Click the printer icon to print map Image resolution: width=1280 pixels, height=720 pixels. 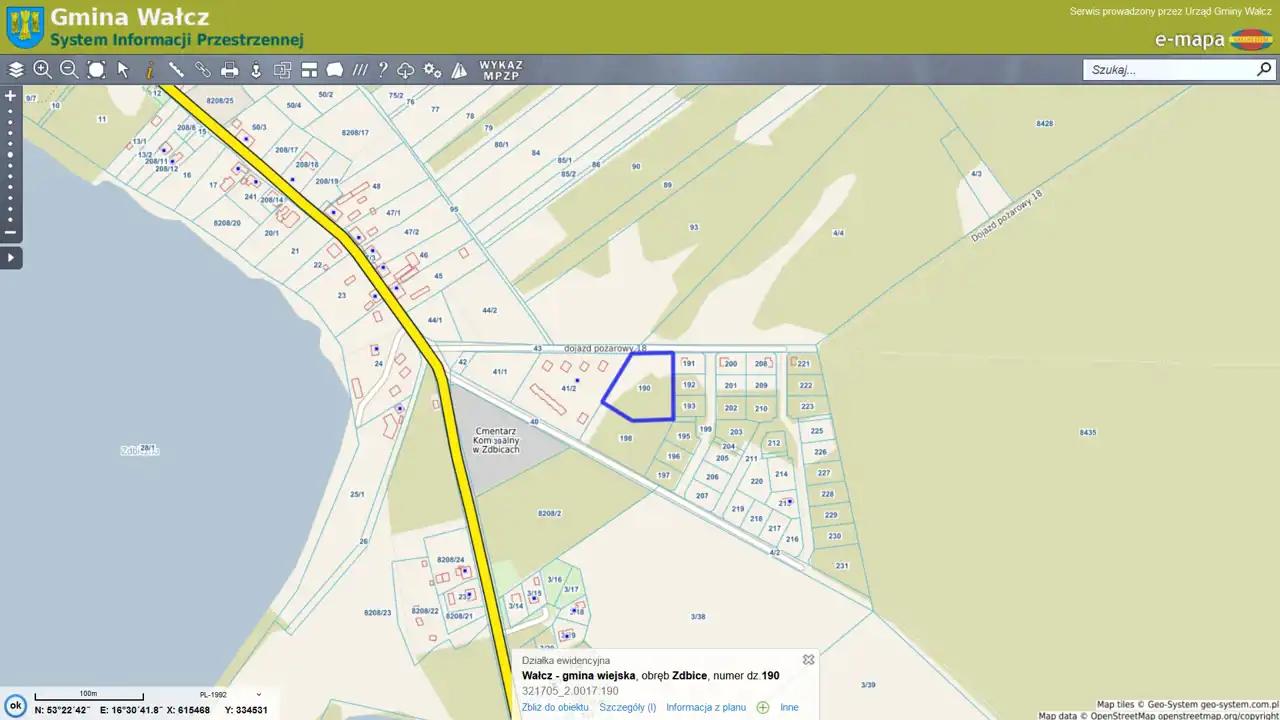click(x=230, y=70)
